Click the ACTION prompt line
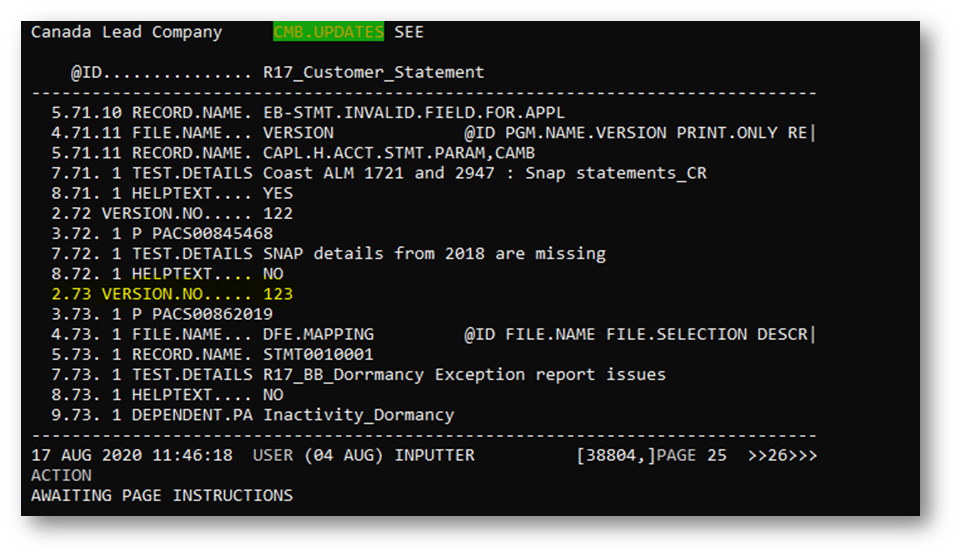 tap(61, 475)
